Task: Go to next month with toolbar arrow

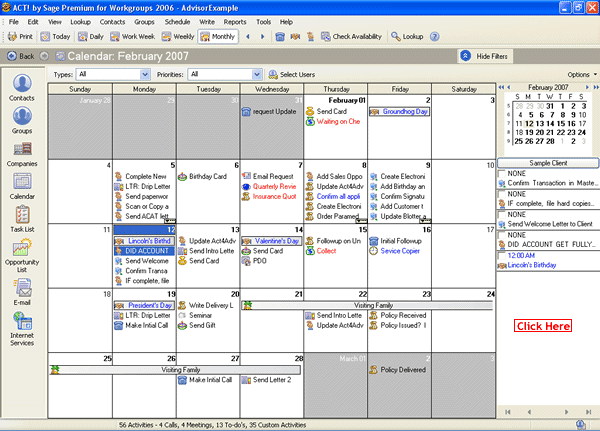Action: click(262, 37)
